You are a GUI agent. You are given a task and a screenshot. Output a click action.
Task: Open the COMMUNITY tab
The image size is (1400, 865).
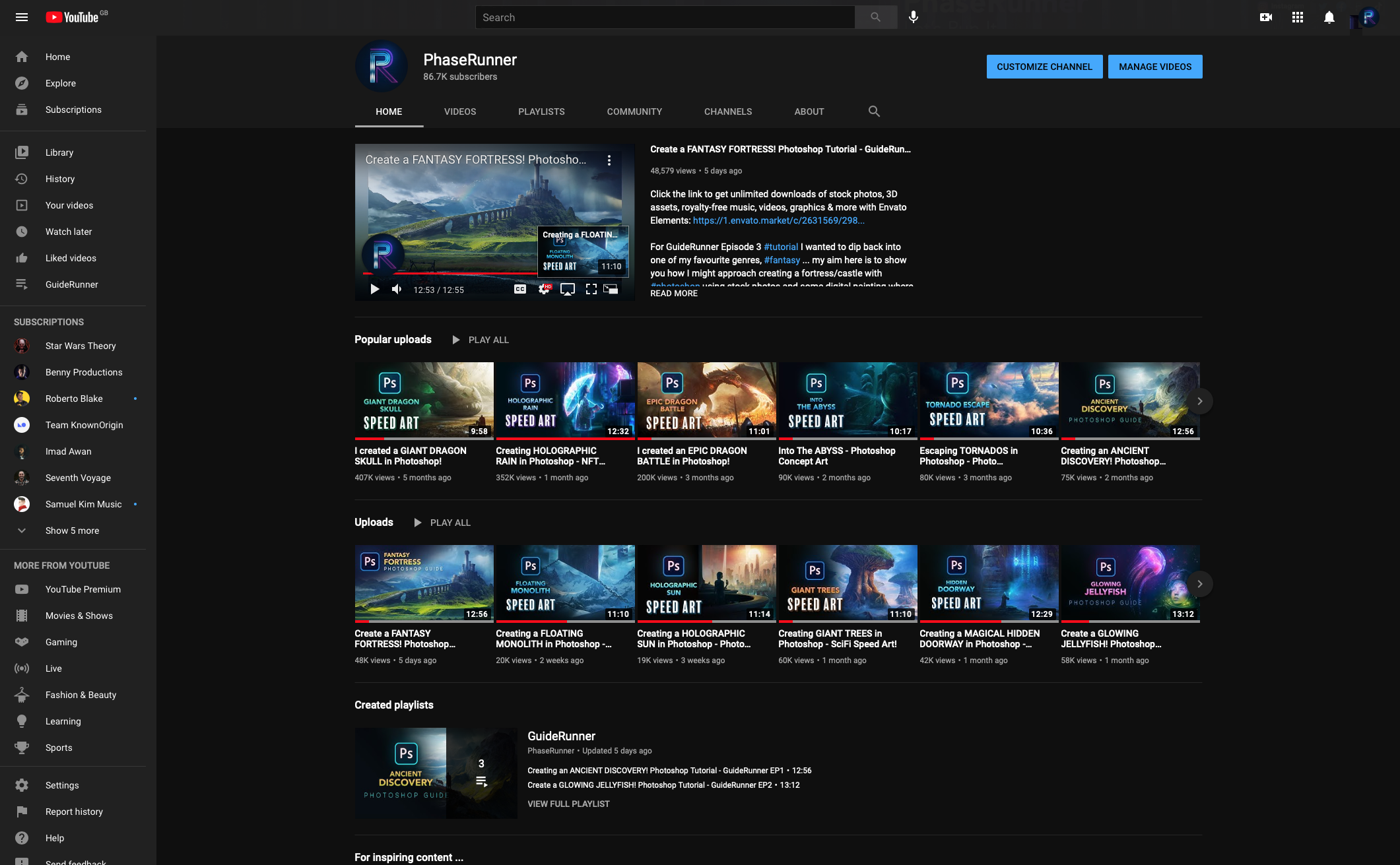coord(634,112)
